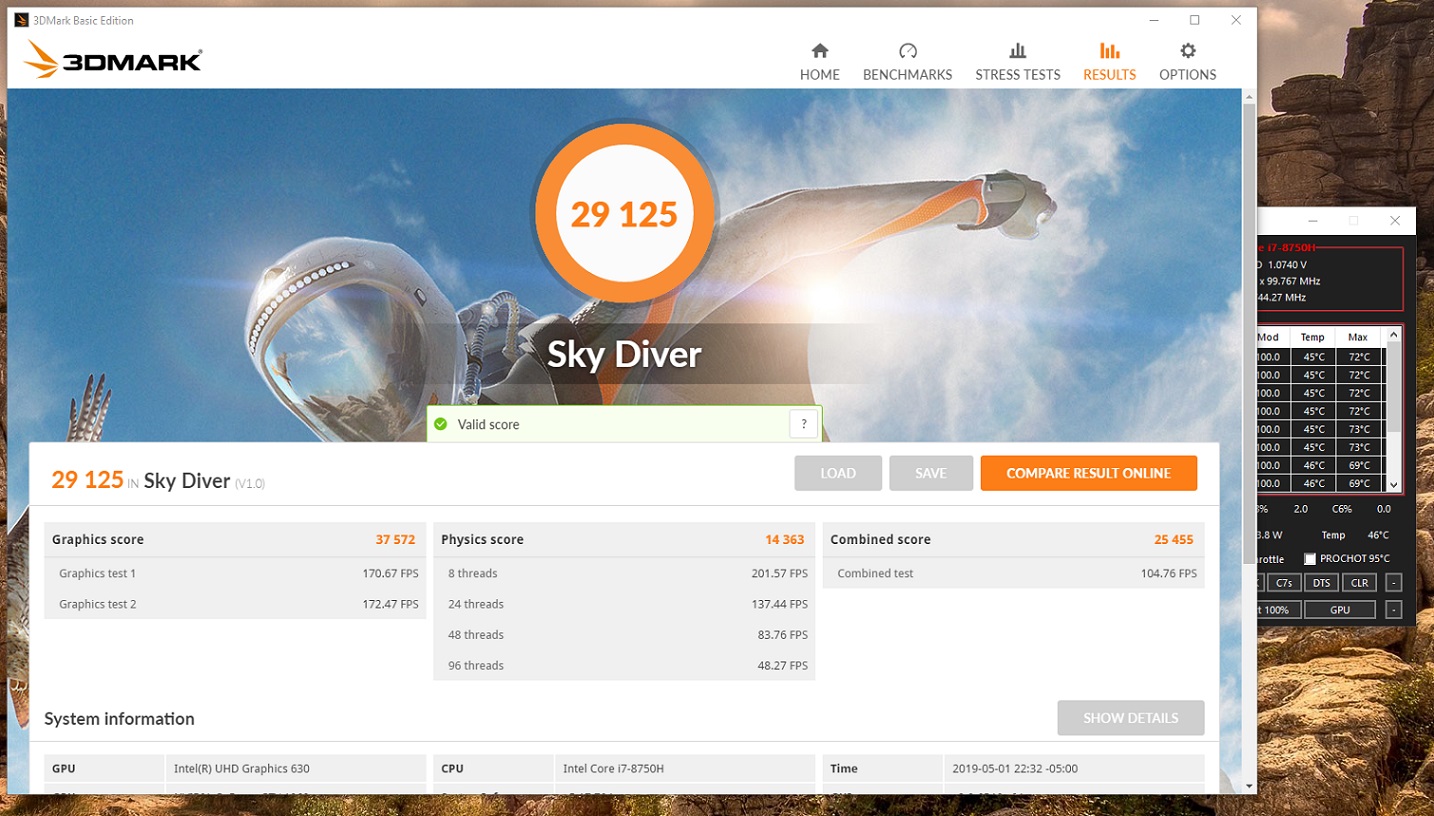1434x816 pixels.
Task: Click the SAVE button
Action: tap(931, 473)
